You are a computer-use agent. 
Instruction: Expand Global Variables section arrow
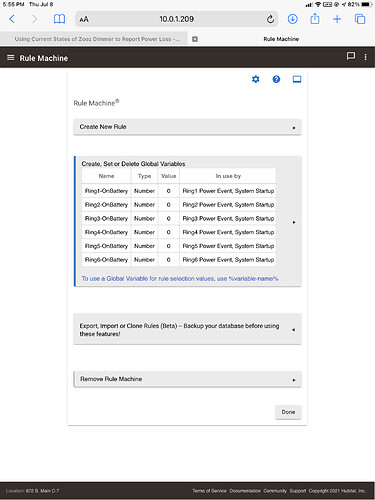pyautogui.click(x=294, y=222)
